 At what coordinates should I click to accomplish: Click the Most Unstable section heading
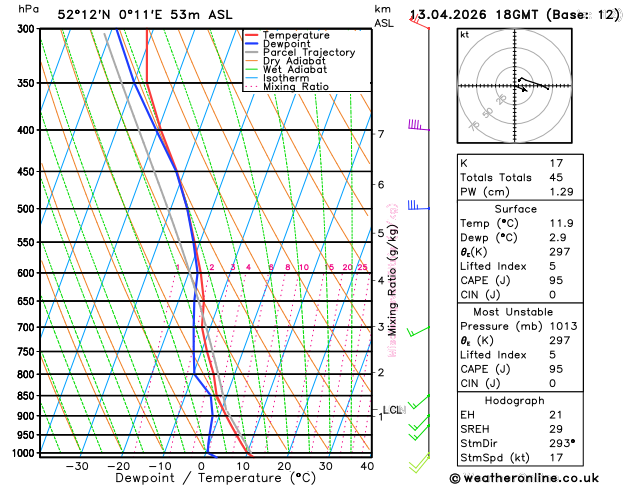click(513, 312)
